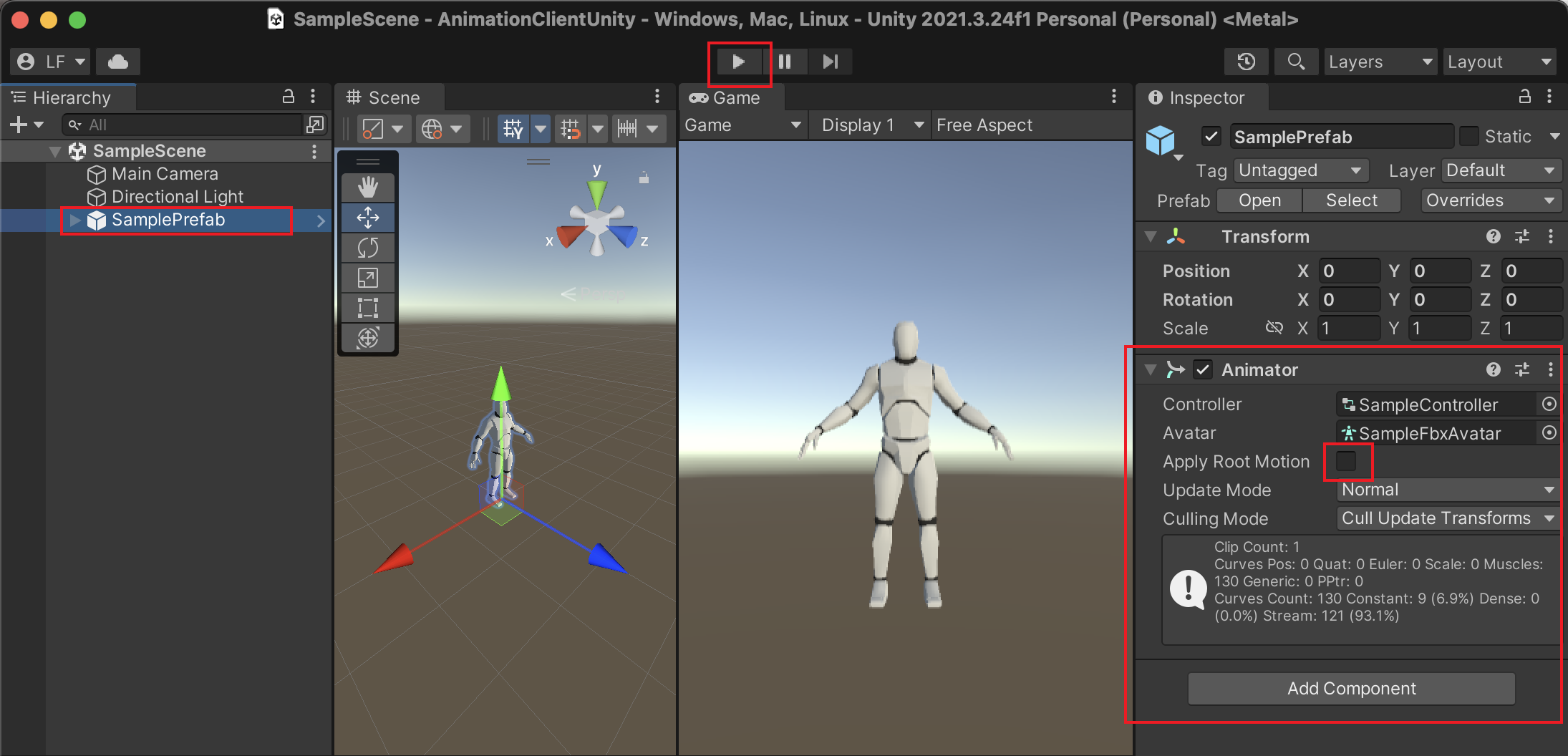The image size is (1568, 756).
Task: Toggle the Animator component enabled checkbox
Action: click(1203, 370)
